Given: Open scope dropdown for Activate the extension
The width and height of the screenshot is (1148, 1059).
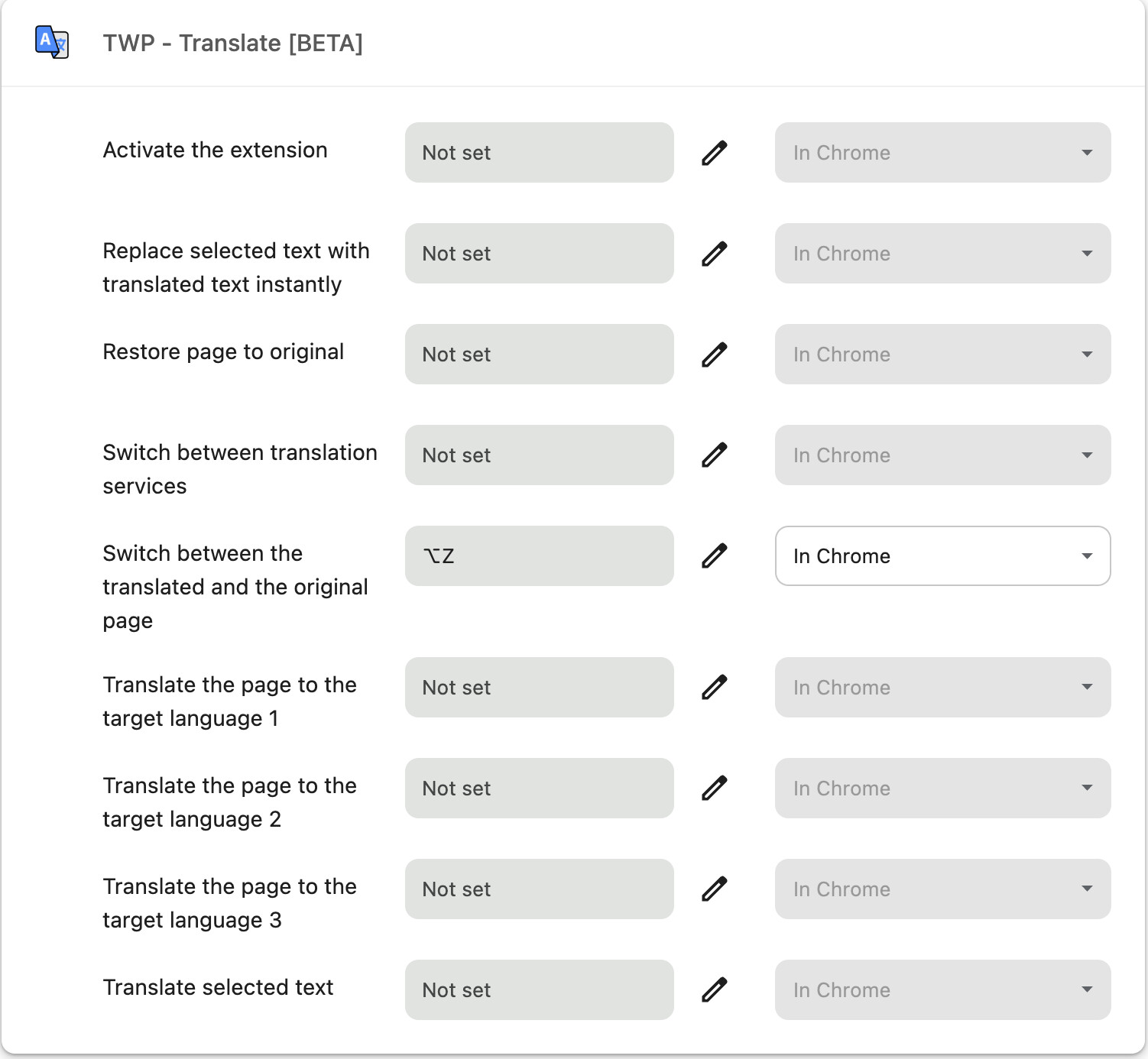Looking at the screenshot, I should click(x=942, y=153).
